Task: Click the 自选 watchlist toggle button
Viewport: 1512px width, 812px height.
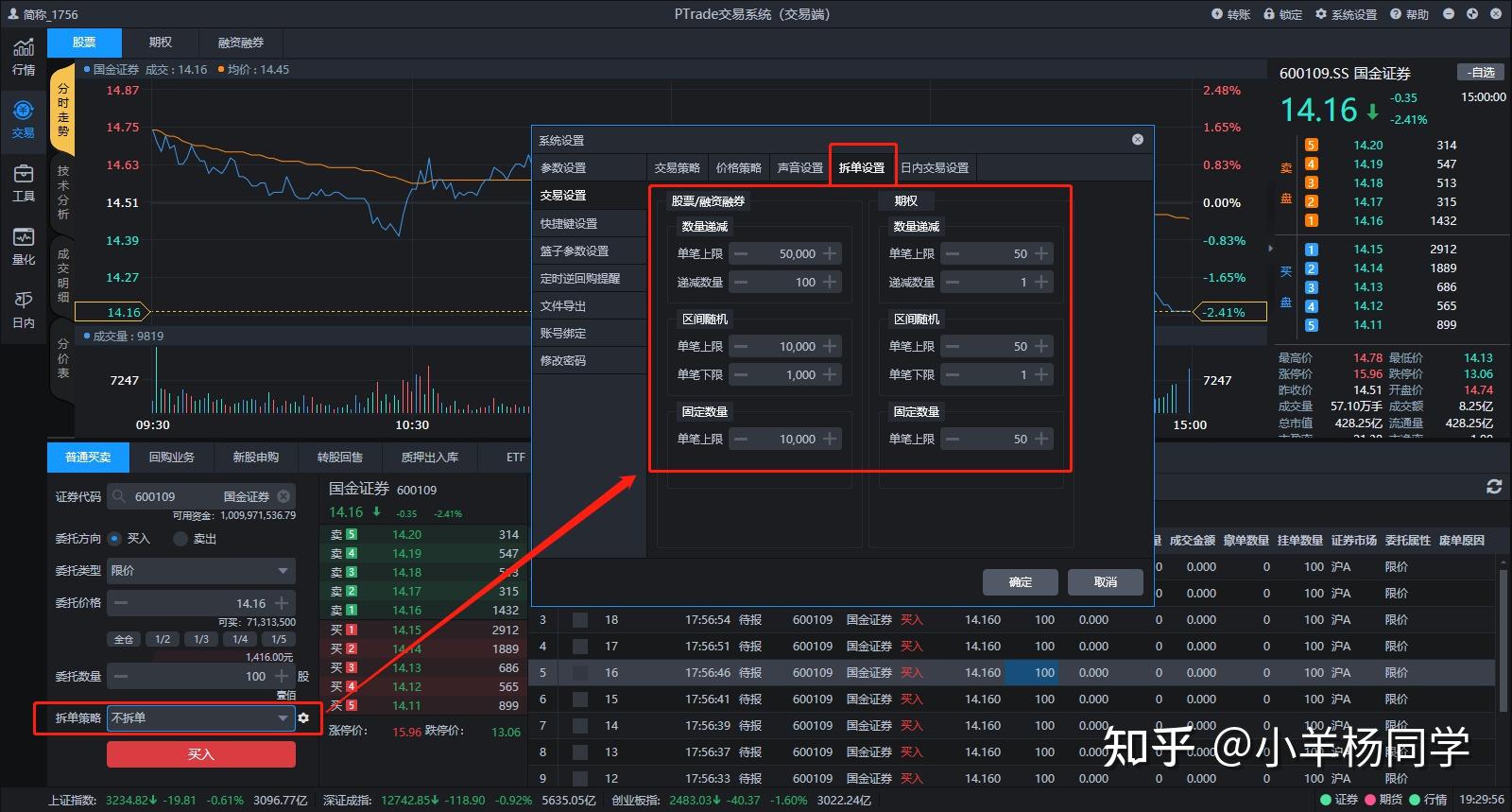Action: tap(1481, 72)
